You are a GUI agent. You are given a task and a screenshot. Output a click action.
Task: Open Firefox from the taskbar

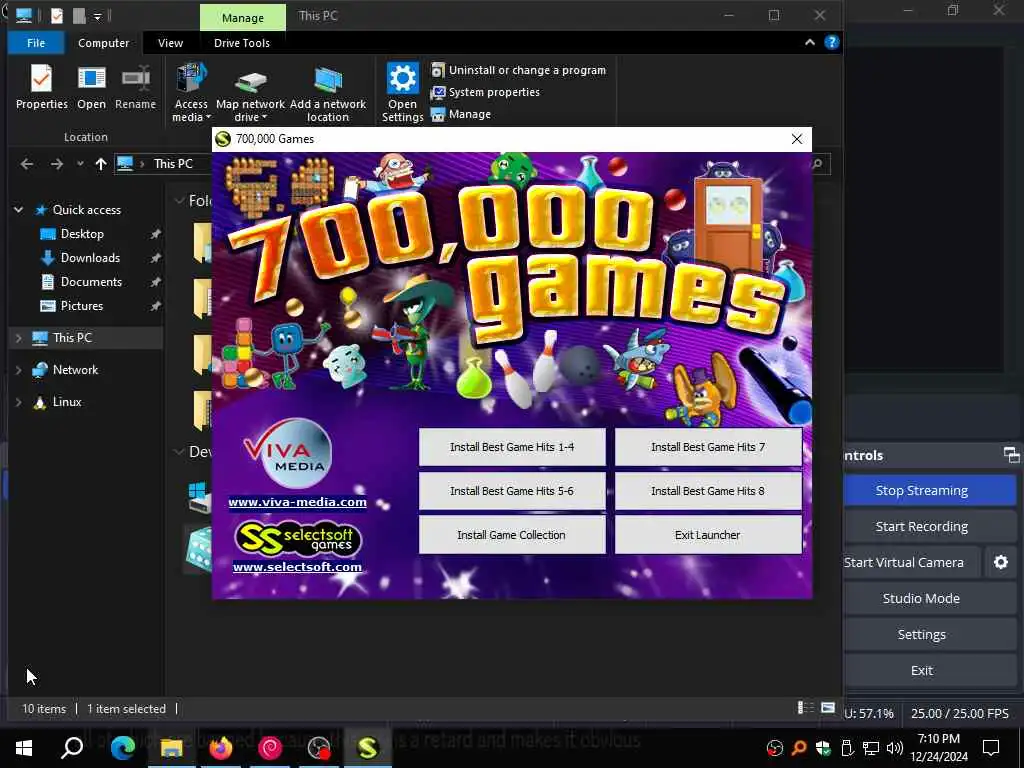pyautogui.click(x=221, y=748)
